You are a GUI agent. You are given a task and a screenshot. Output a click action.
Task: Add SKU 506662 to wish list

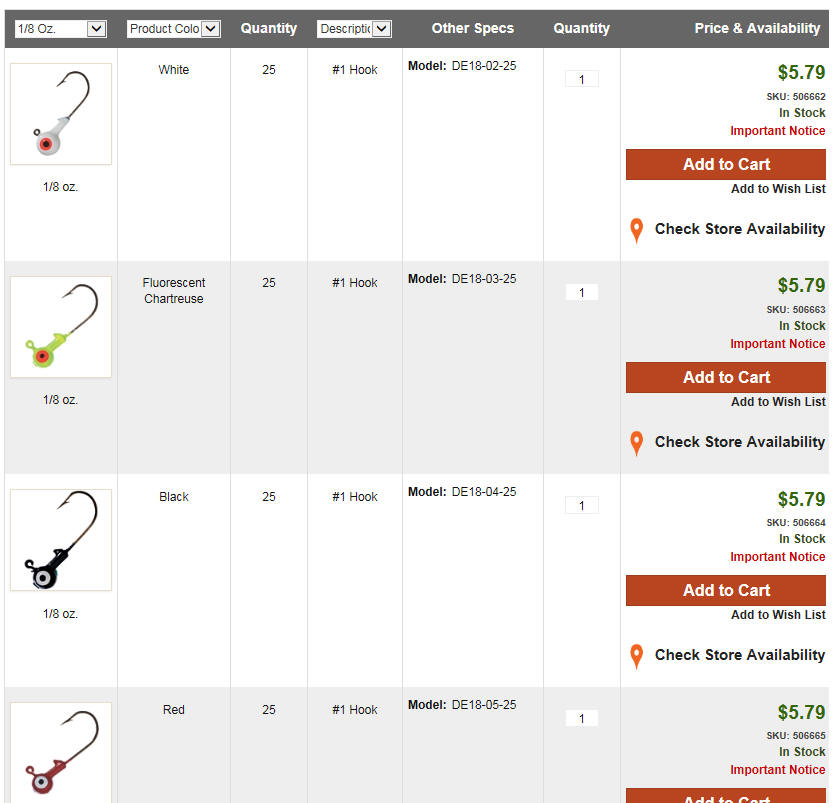click(x=778, y=189)
